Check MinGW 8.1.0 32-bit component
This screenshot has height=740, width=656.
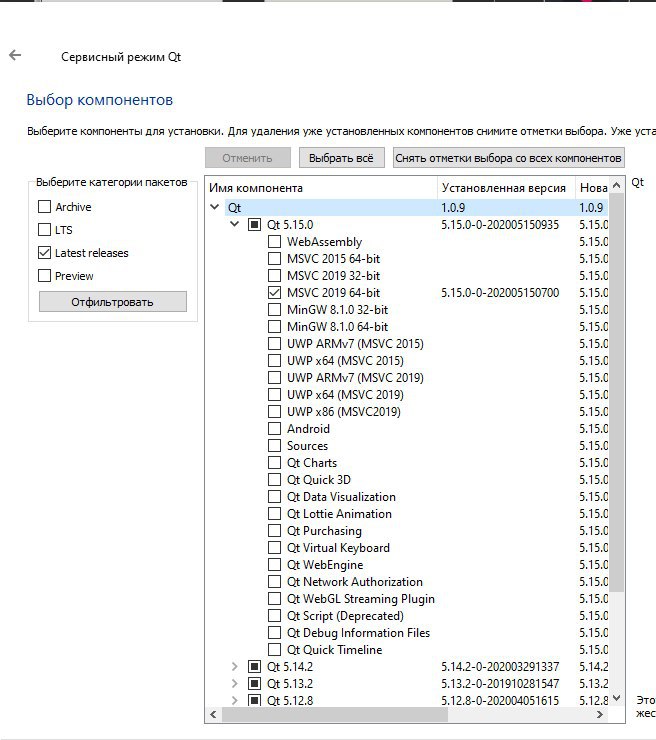(x=274, y=310)
